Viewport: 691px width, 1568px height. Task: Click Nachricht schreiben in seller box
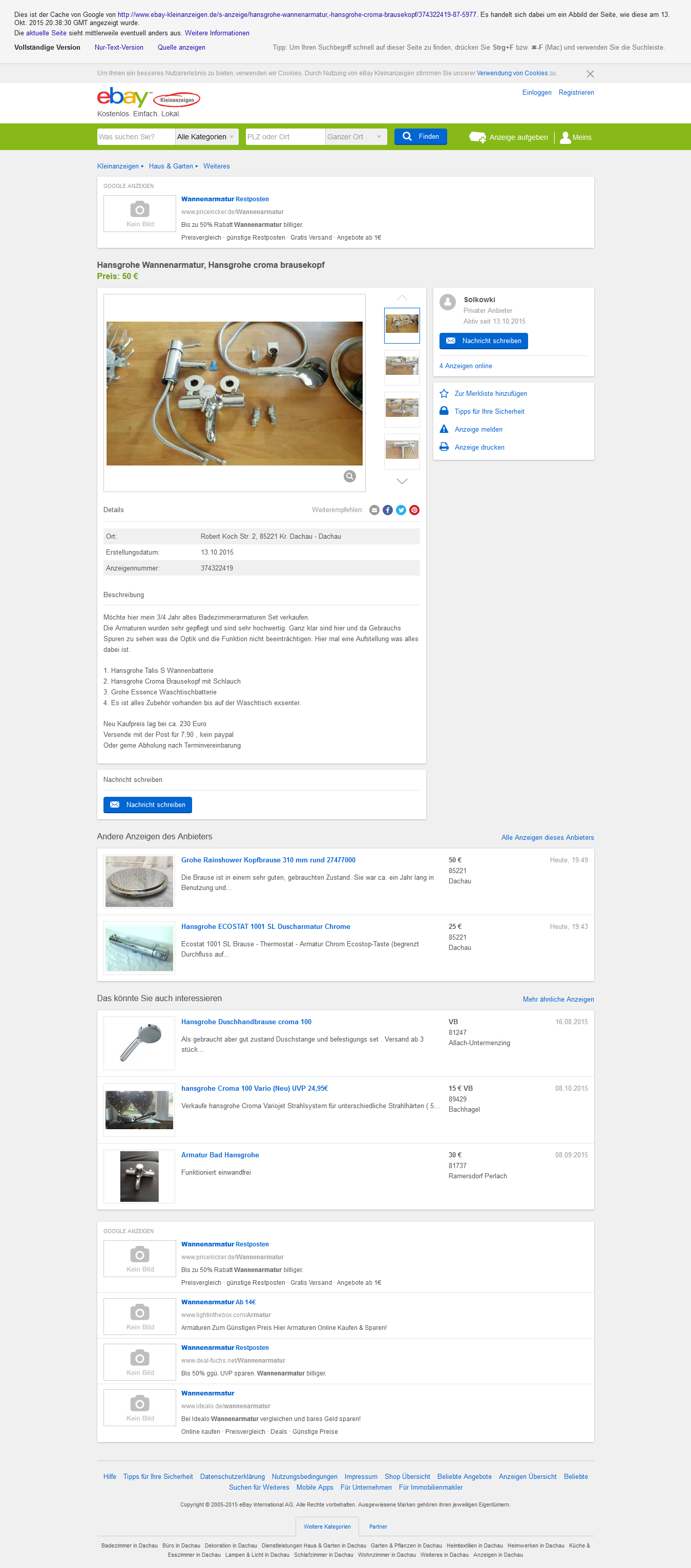[x=484, y=341]
